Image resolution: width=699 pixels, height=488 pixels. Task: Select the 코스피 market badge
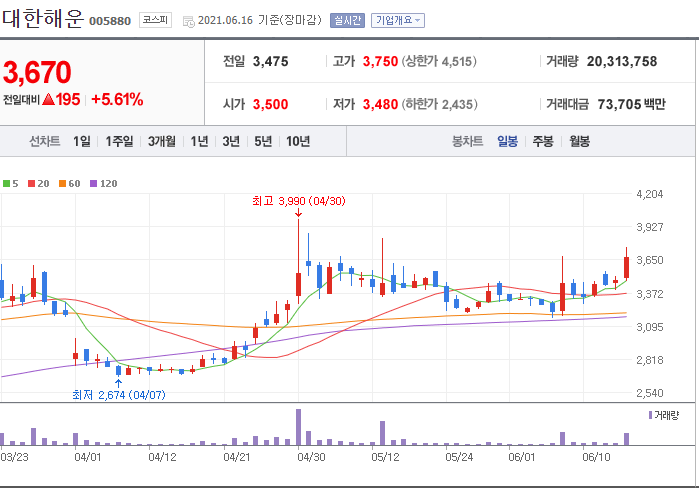[155, 20]
